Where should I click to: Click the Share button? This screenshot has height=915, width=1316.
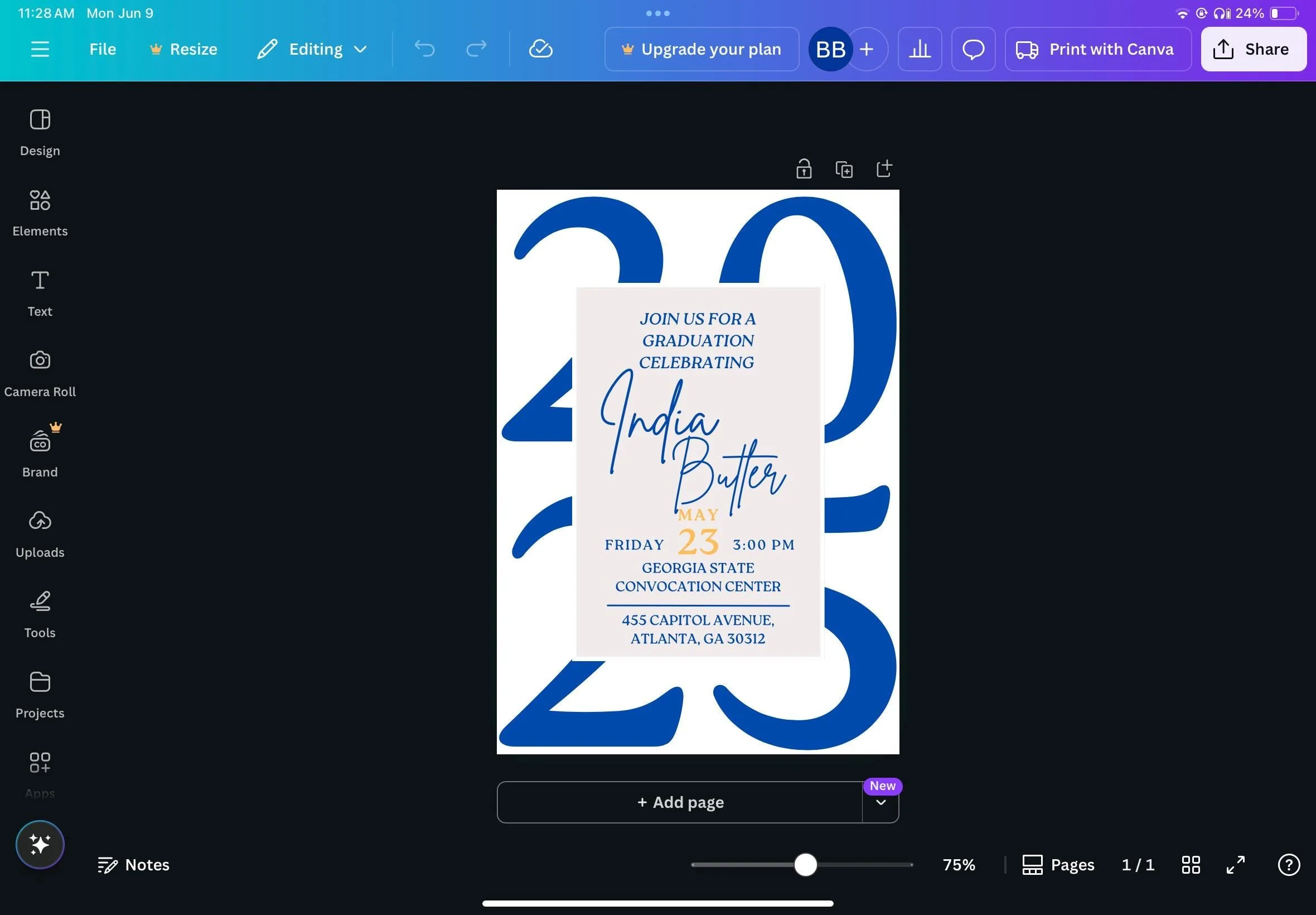(x=1253, y=49)
